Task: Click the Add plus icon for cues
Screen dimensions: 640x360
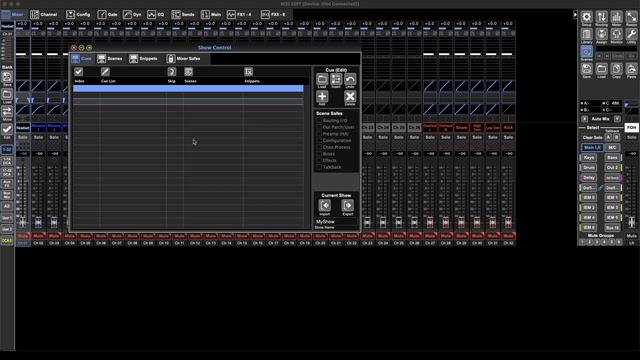Action: (x=322, y=97)
